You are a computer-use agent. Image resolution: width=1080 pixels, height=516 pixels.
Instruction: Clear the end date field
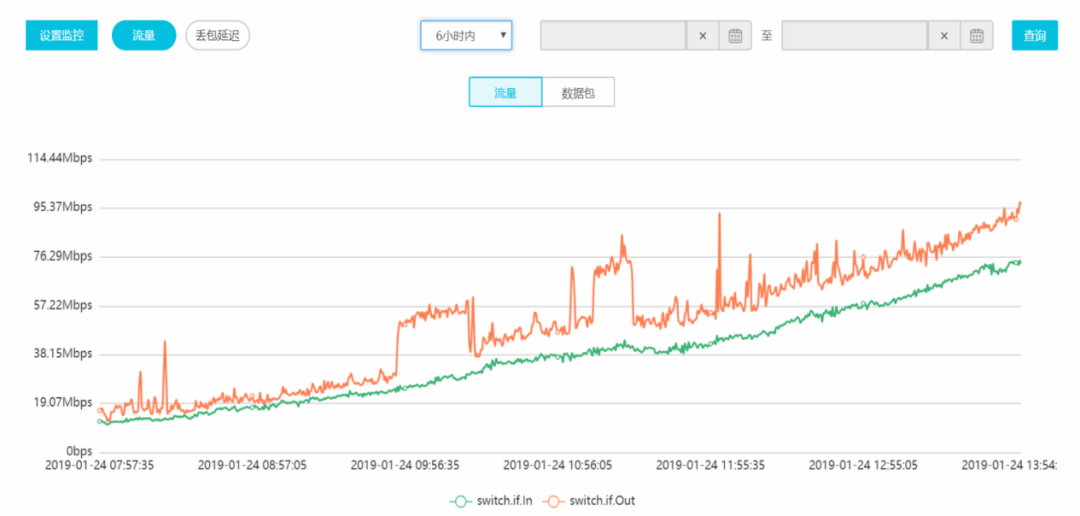pyautogui.click(x=943, y=36)
